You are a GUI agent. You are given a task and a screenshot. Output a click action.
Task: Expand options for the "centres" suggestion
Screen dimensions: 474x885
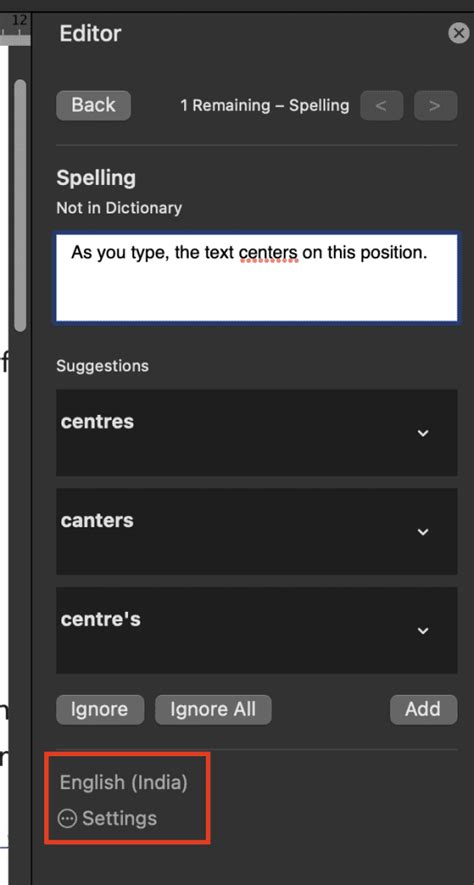pyautogui.click(x=423, y=433)
